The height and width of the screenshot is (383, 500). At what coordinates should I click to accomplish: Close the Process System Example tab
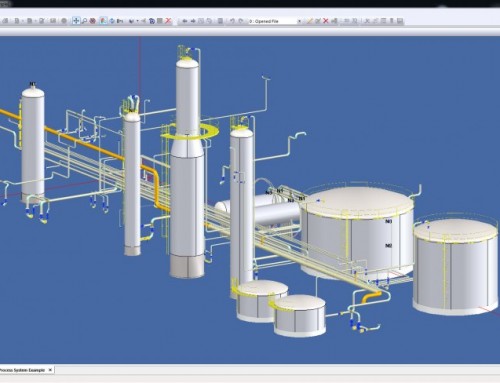pyautogui.click(x=50, y=370)
